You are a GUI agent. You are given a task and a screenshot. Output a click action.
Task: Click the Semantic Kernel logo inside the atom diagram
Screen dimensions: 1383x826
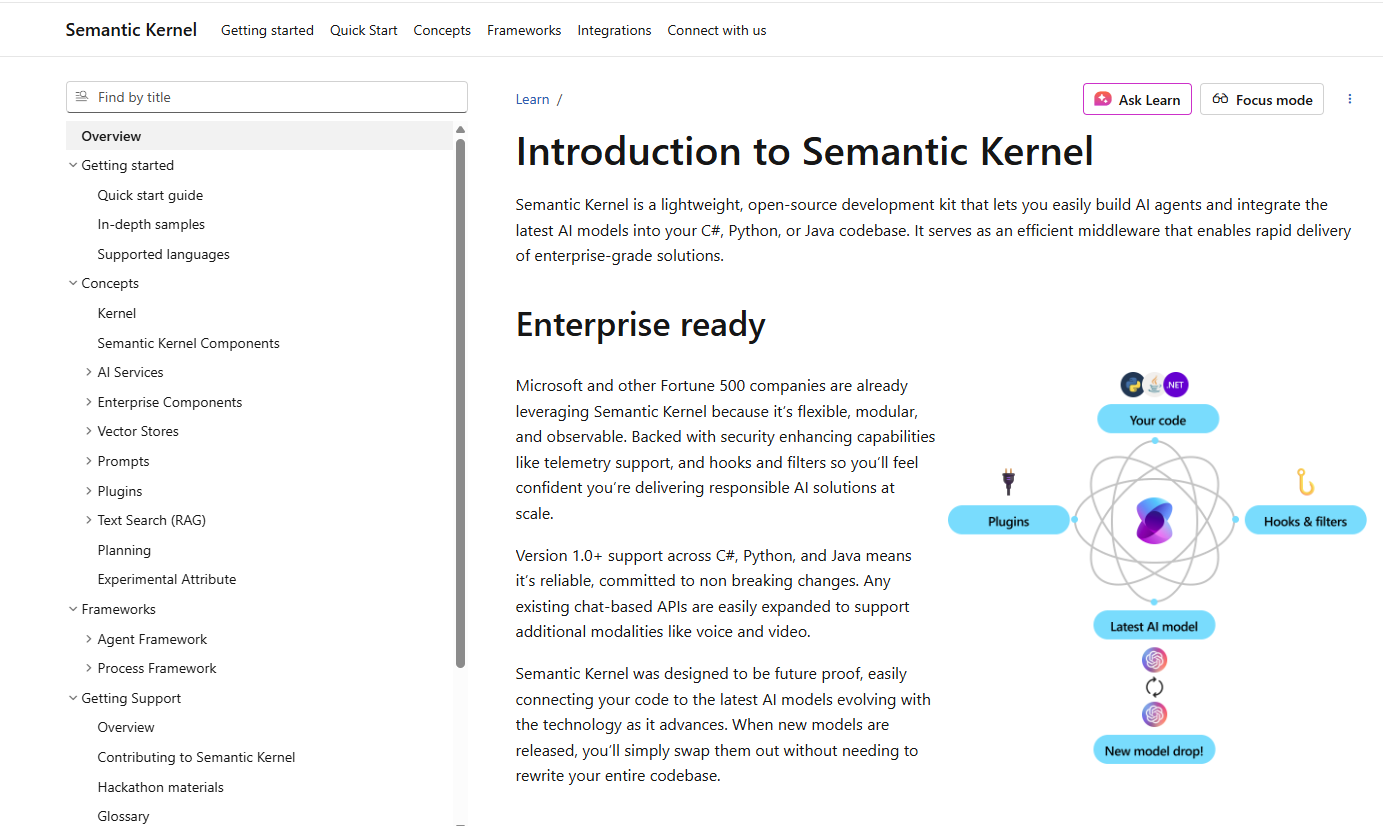coord(1156,520)
